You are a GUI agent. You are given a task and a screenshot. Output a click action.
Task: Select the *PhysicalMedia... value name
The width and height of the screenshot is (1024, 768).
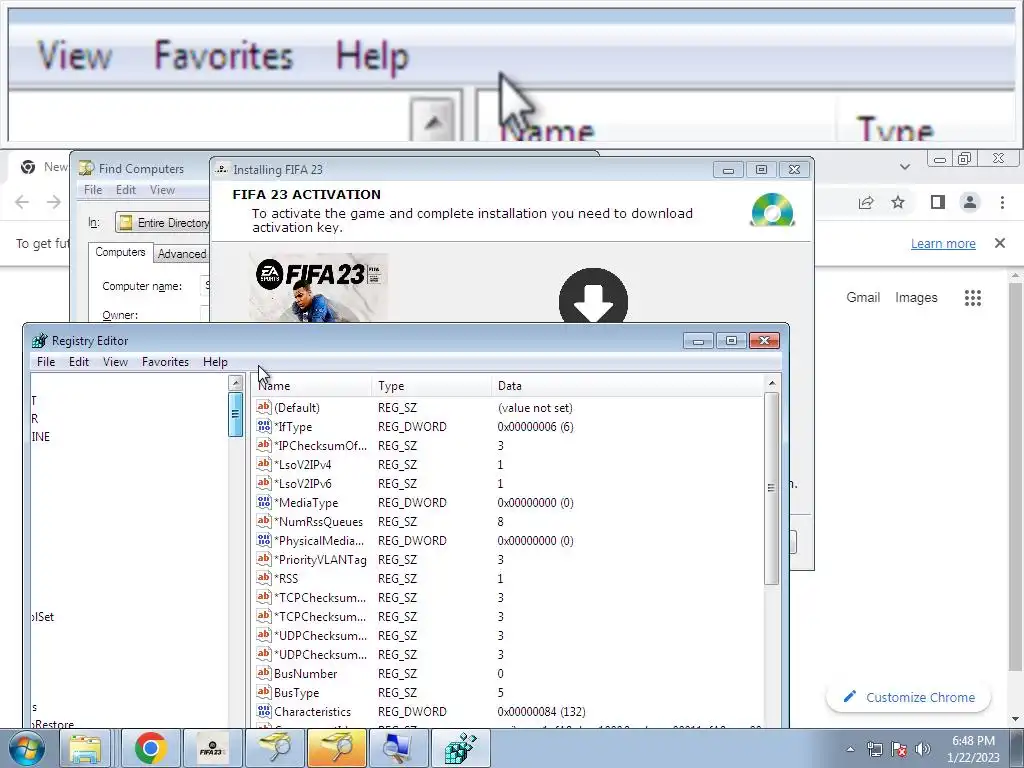tap(319, 541)
